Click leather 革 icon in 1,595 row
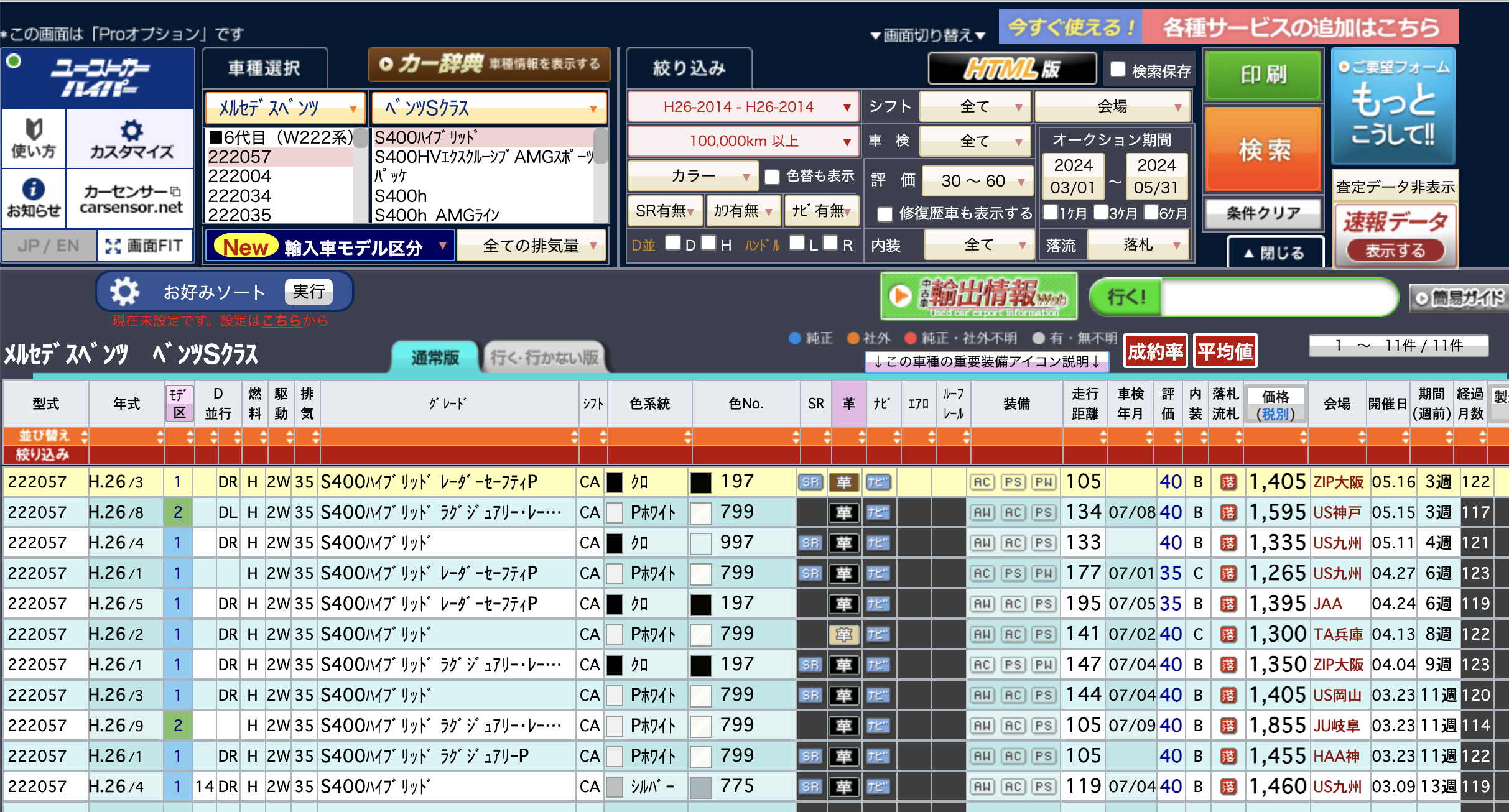The width and height of the screenshot is (1509, 812). coord(843,512)
